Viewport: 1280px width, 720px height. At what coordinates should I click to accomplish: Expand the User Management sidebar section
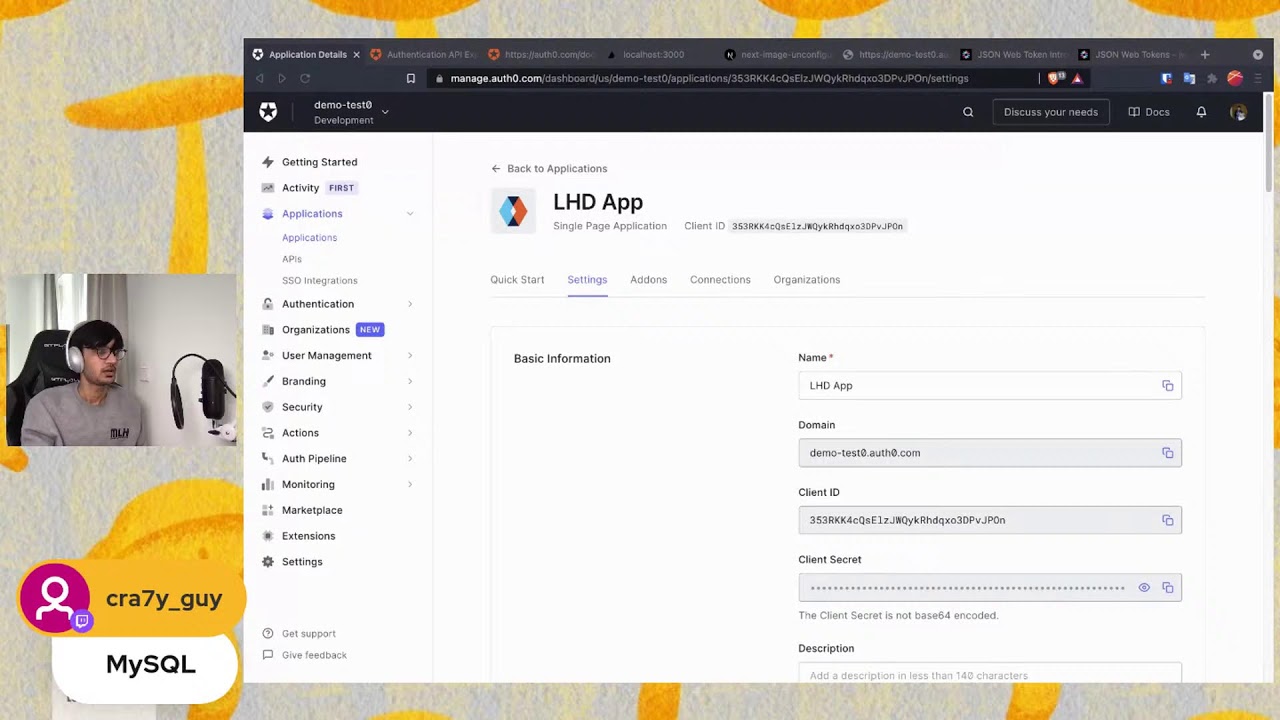[x=410, y=356]
